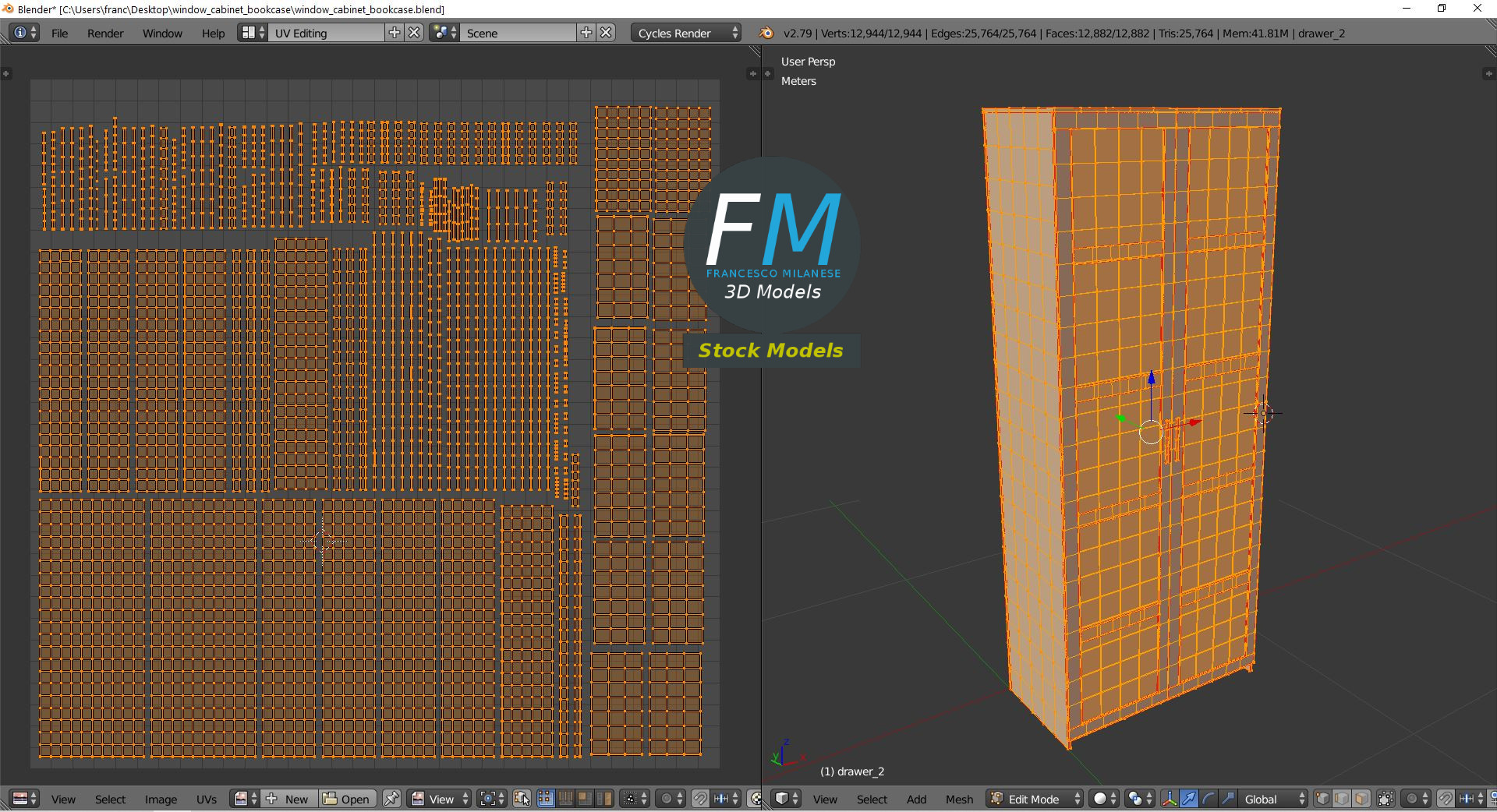Enable the scale manipulator
Screen dimensions: 1497x812
tap(1228, 799)
